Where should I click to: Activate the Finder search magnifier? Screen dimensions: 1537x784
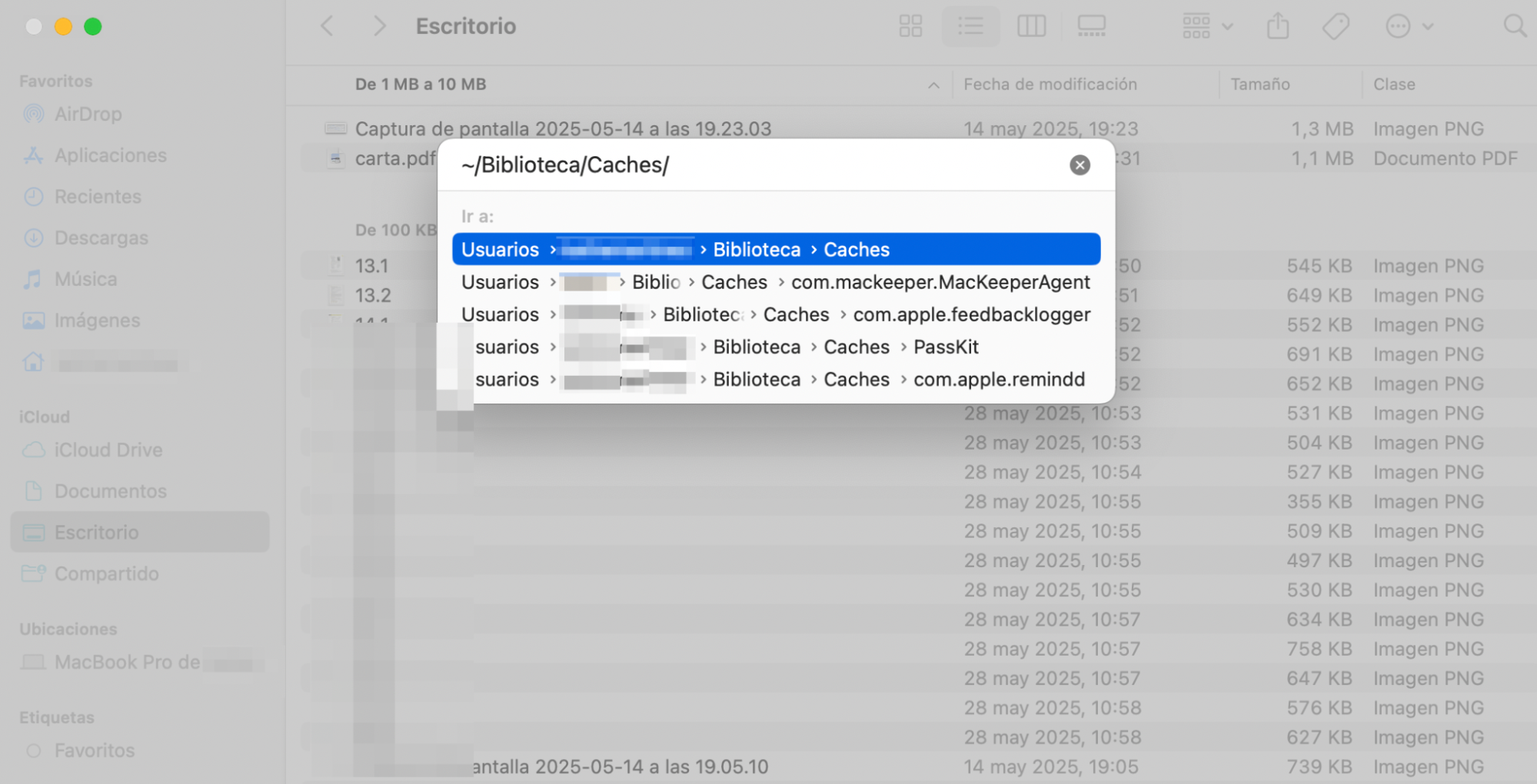pos(1515,25)
